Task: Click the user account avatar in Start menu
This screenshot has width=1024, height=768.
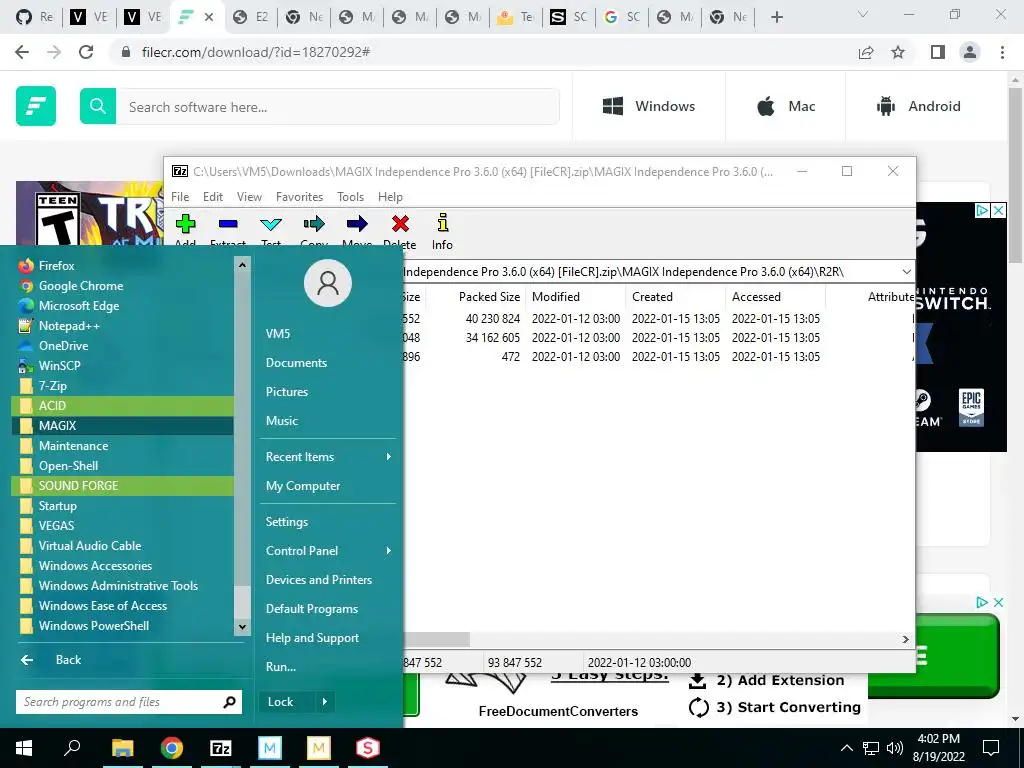Action: click(x=328, y=283)
